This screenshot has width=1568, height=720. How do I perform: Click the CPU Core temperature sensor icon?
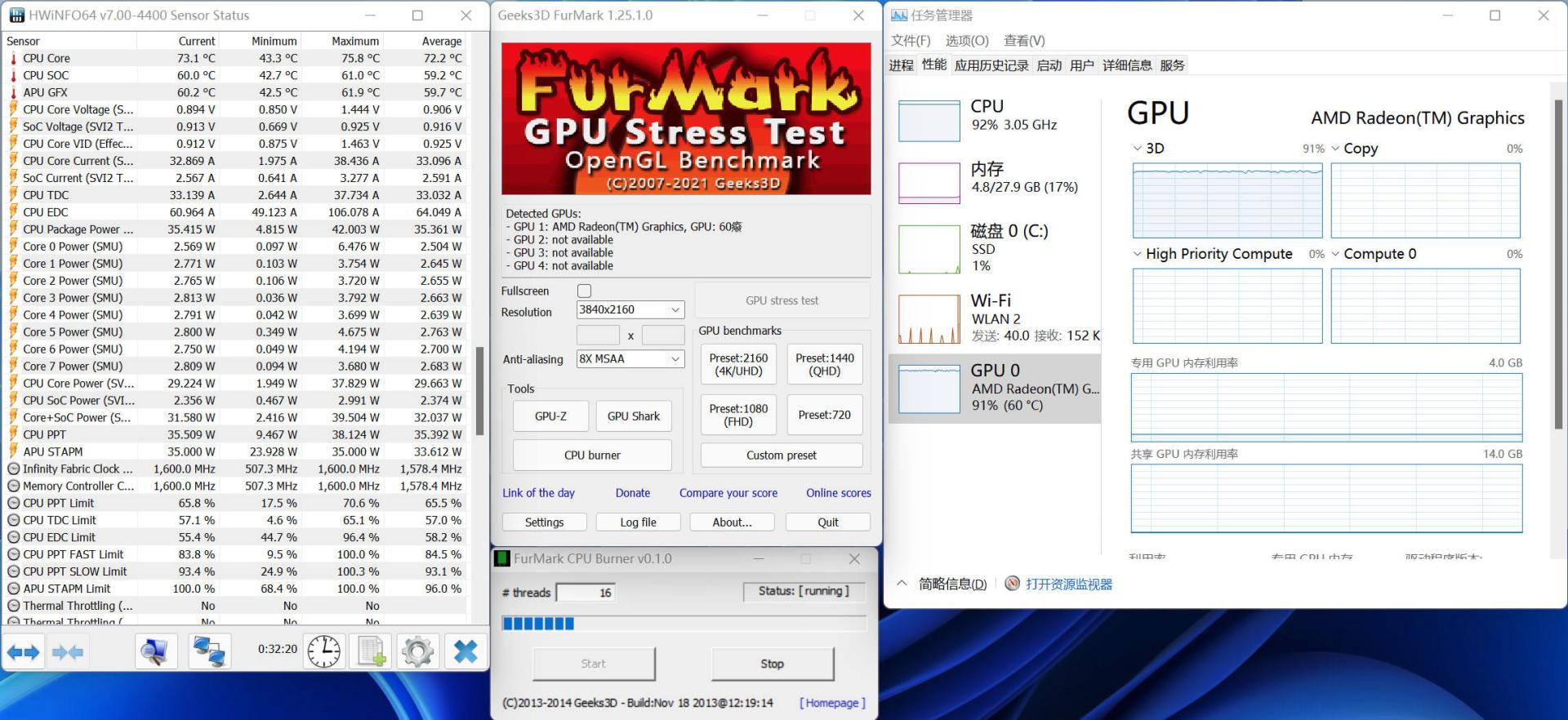pyautogui.click(x=13, y=58)
